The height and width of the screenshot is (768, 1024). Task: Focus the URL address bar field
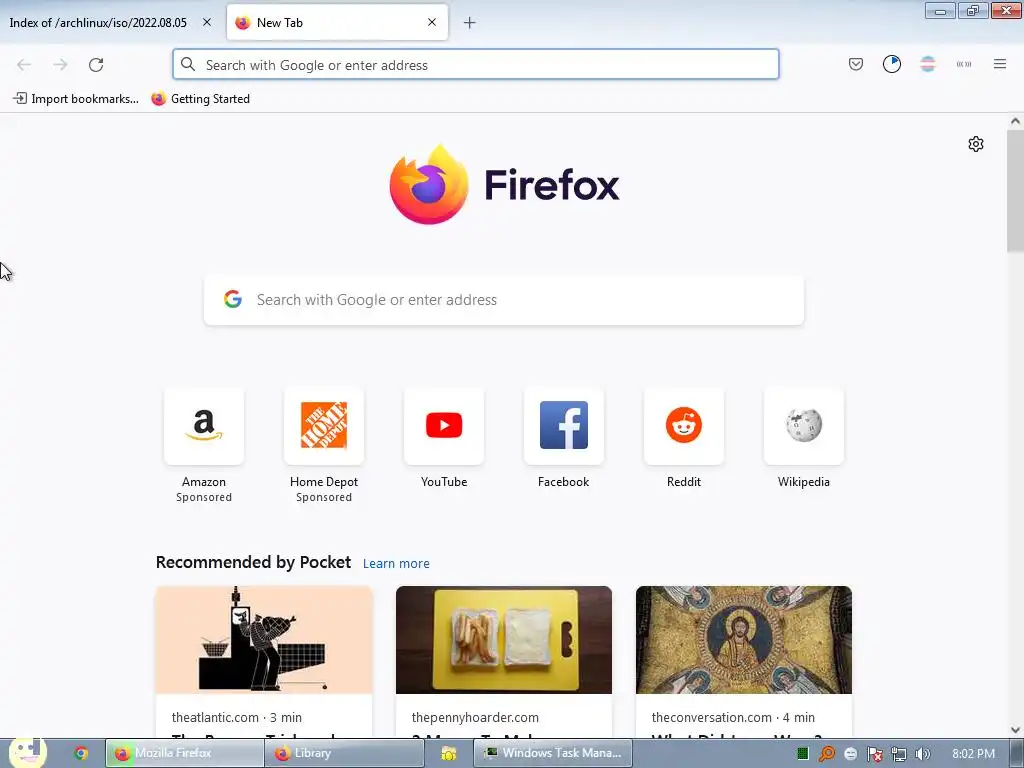tap(475, 64)
